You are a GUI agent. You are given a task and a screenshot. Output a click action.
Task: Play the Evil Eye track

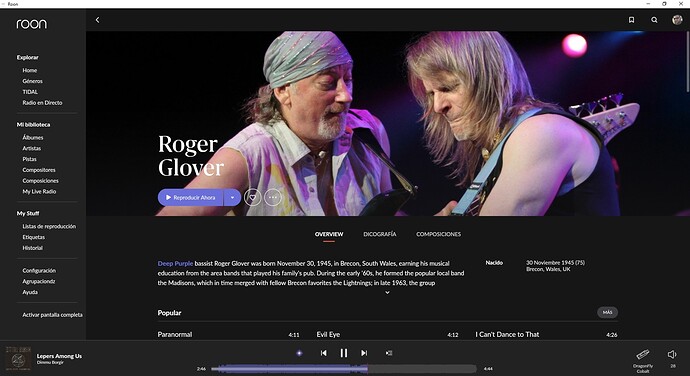coord(328,335)
